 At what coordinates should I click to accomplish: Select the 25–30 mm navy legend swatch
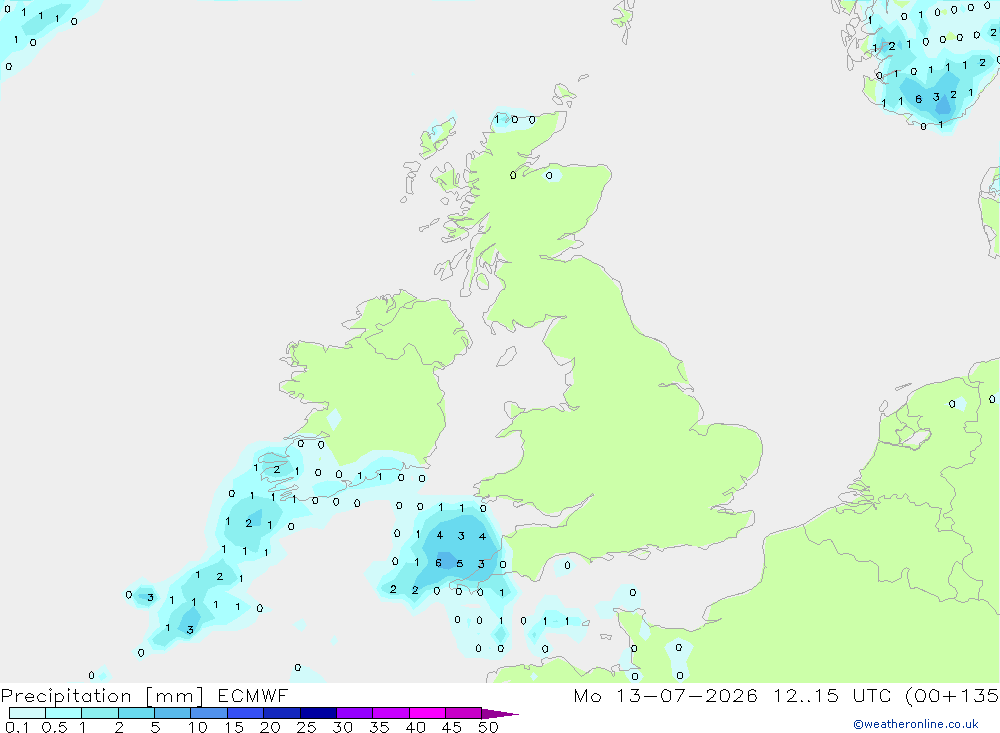pos(318,713)
